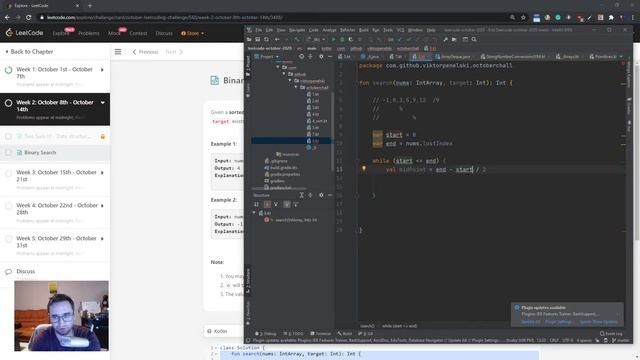The height and width of the screenshot is (360, 640).
Task: Click the Update All link in plugin notification
Action: (x=531, y=322)
